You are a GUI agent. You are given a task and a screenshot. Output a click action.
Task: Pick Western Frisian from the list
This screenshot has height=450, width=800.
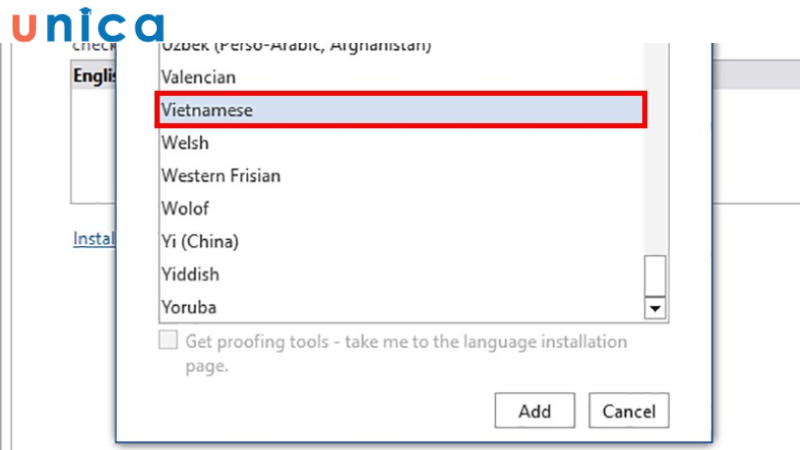point(221,176)
